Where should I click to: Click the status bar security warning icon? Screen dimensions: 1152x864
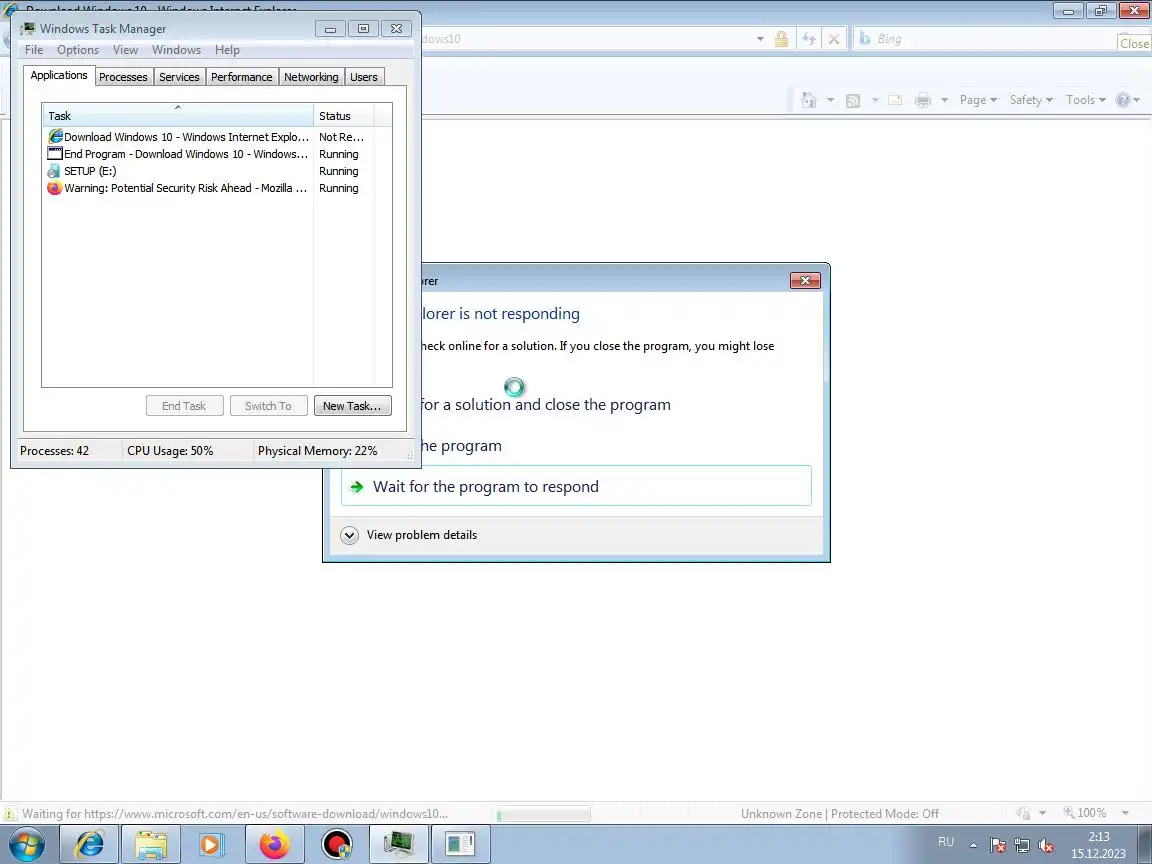tap(10, 813)
